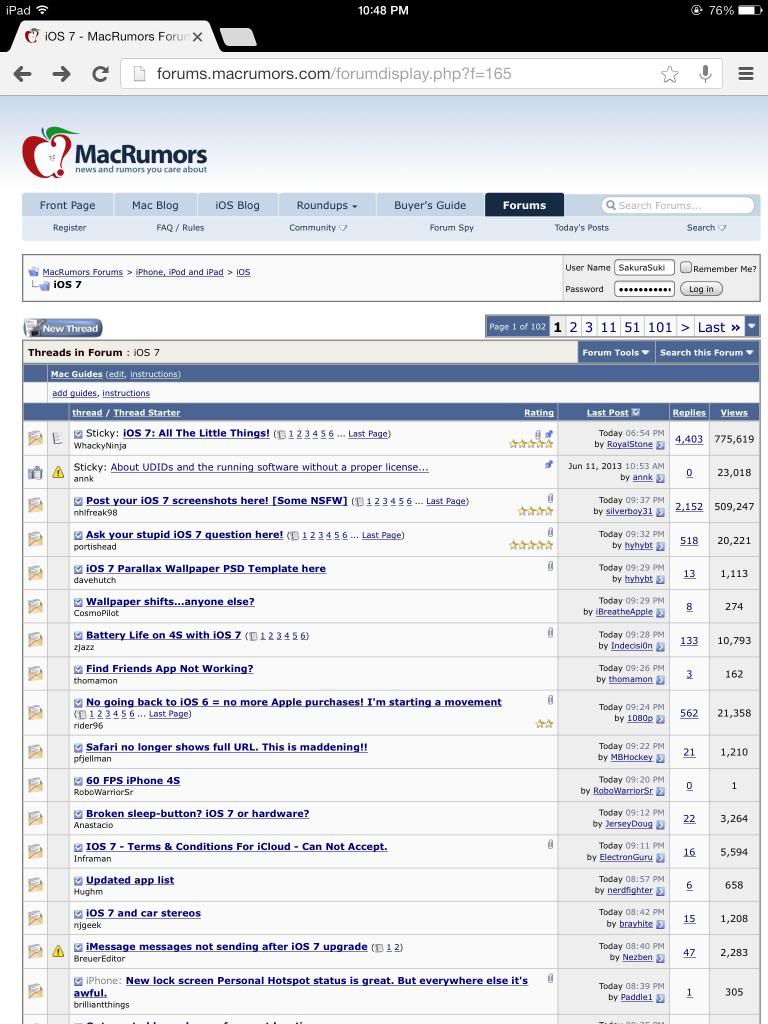Tap the browser forward arrow

[x=61, y=73]
